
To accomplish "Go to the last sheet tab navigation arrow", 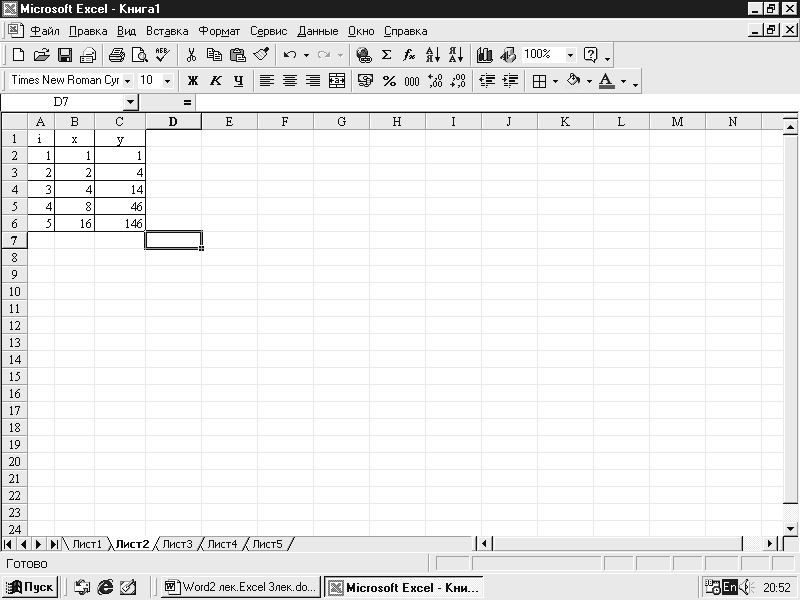I will click(x=54, y=544).
